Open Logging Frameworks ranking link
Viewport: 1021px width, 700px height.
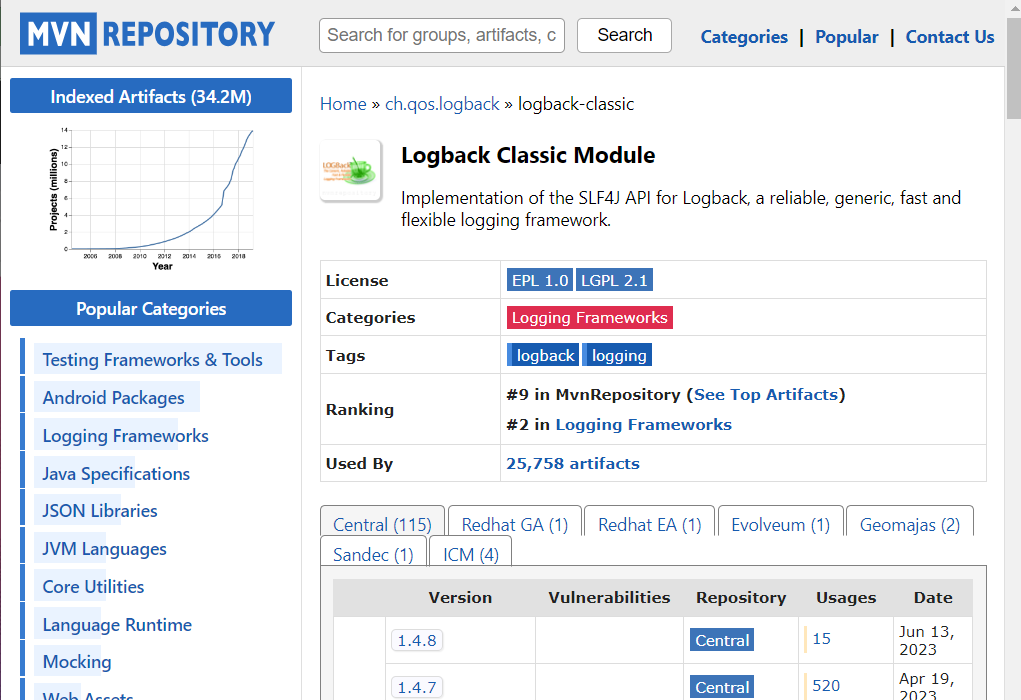(x=643, y=425)
